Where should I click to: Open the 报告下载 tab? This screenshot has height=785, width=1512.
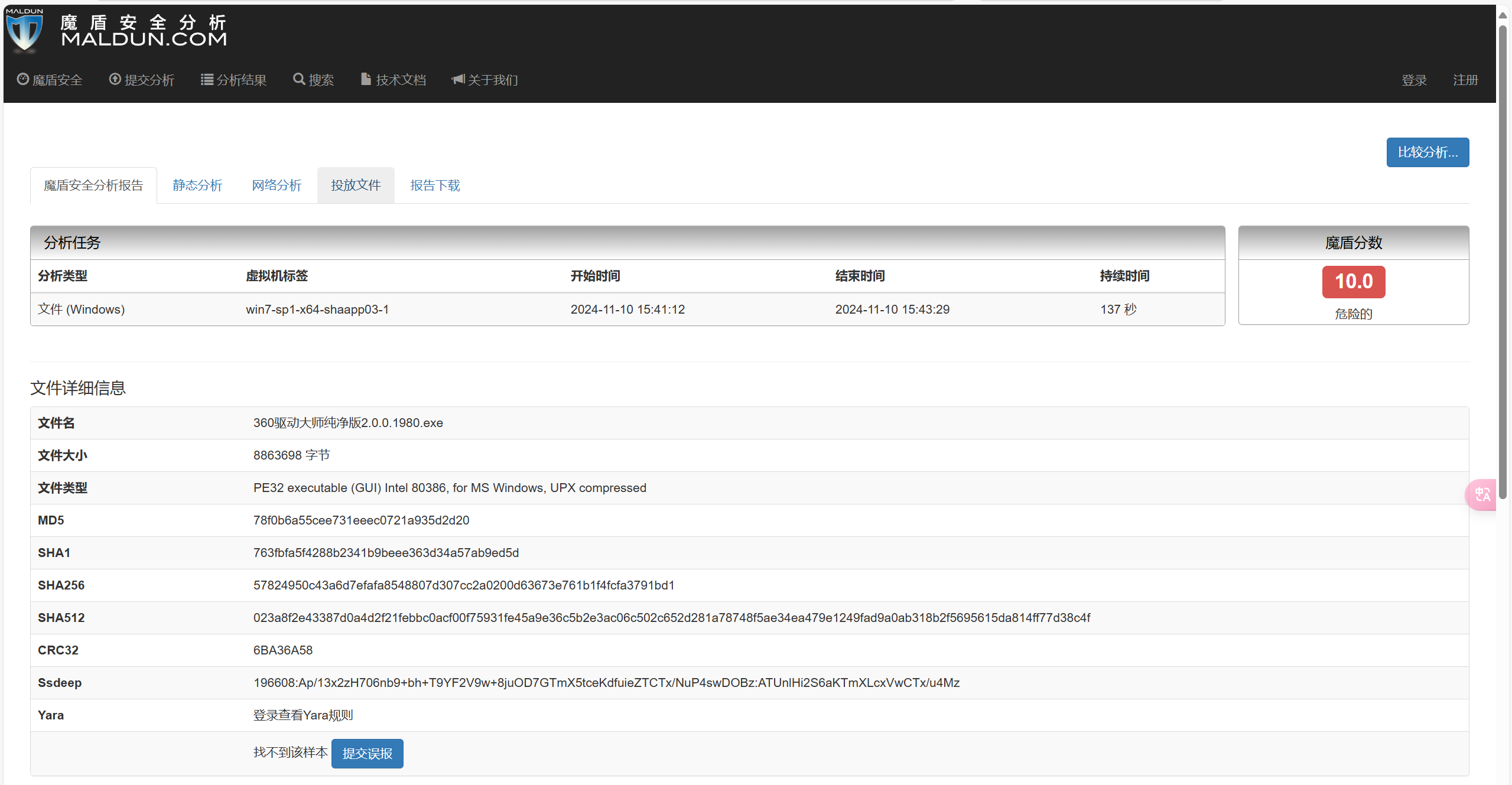tap(435, 185)
